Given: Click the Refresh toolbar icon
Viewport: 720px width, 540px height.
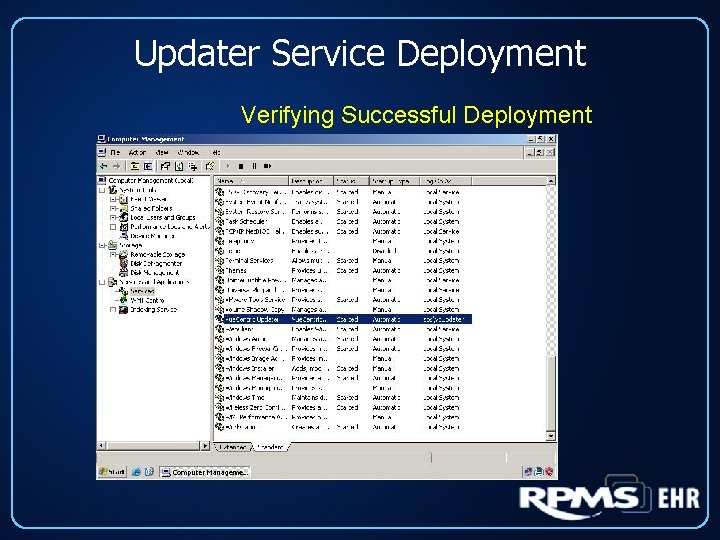Looking at the screenshot, I should [x=179, y=166].
